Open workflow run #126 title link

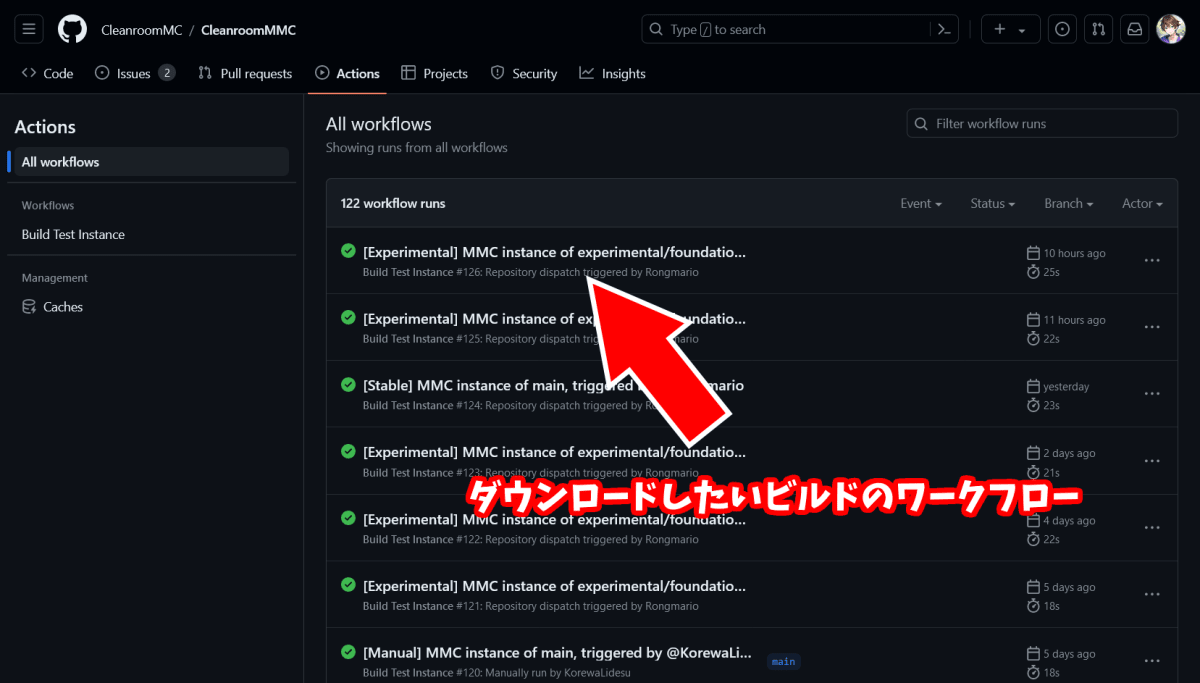pyautogui.click(x=554, y=252)
